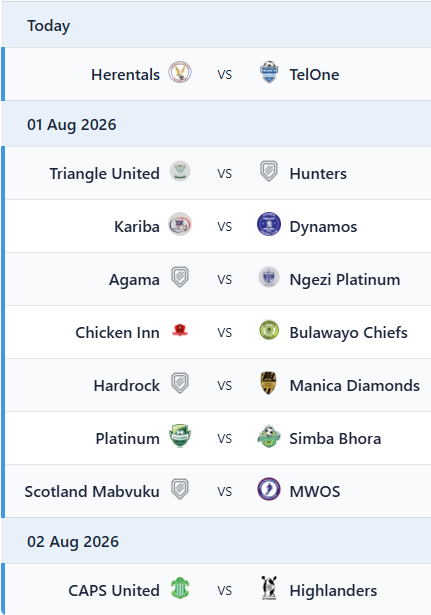Open the Ngezi Platinum team link

(345, 280)
